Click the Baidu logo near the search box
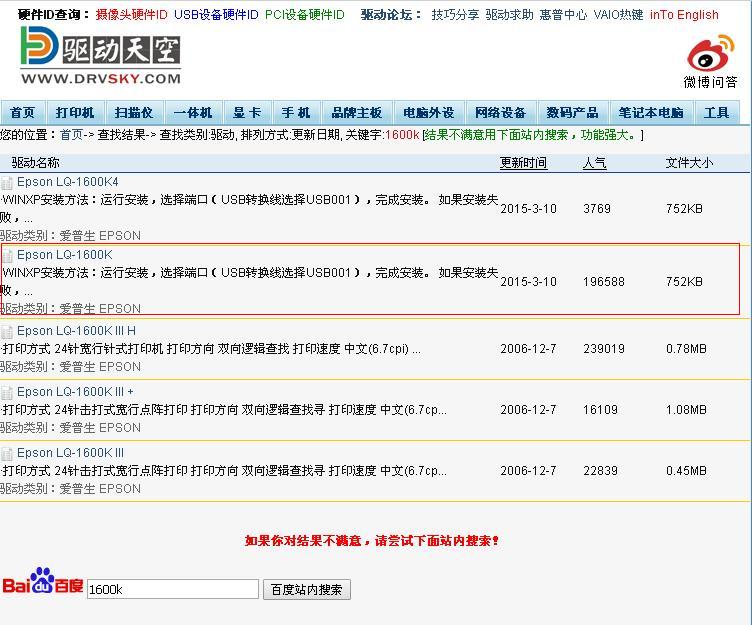This screenshot has height=625, width=752. point(43,581)
